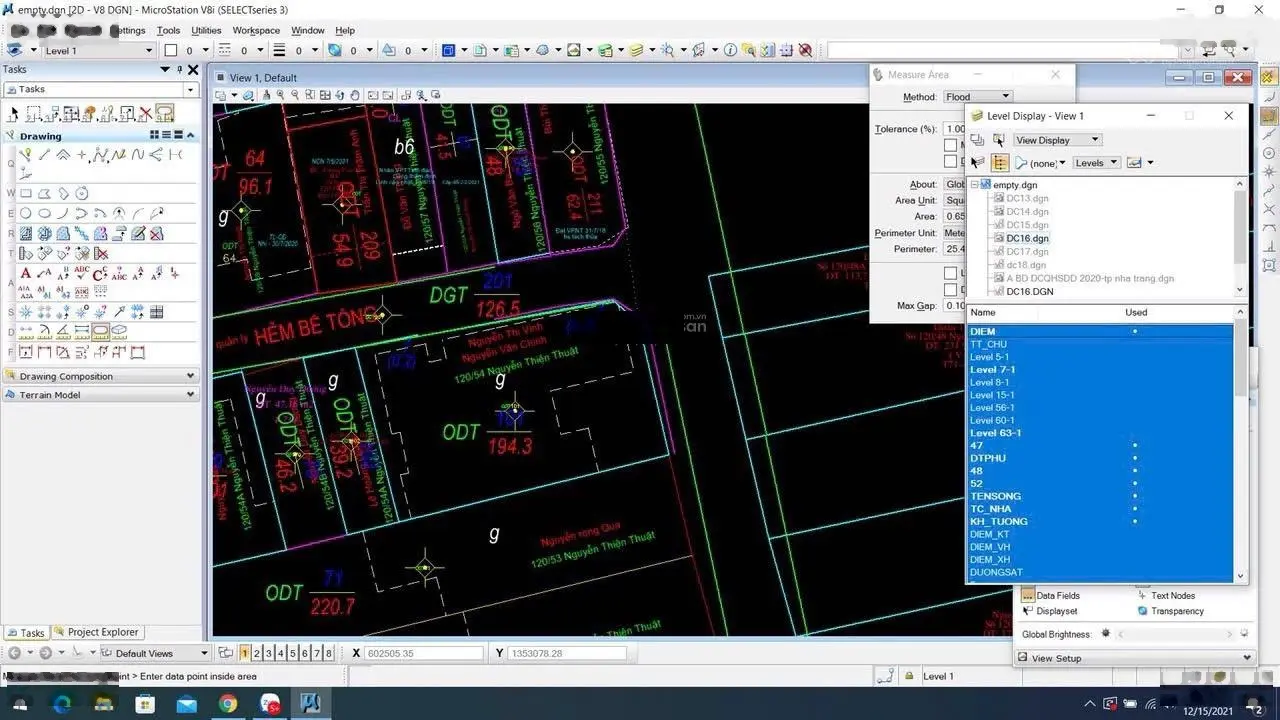Toggle the second checkbox under Tolerance

coord(950,161)
